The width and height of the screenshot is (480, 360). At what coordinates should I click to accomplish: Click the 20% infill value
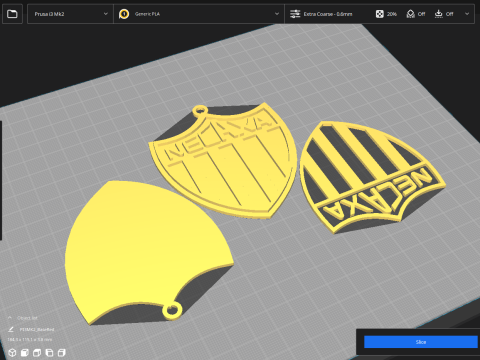coord(392,14)
